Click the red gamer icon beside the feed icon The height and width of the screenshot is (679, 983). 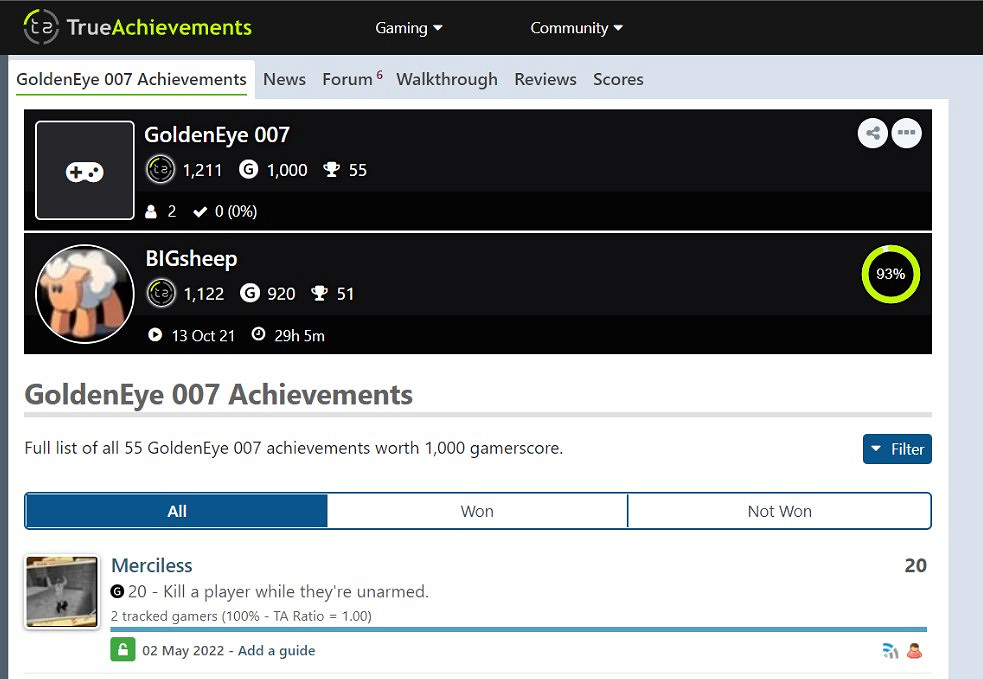tap(913, 651)
